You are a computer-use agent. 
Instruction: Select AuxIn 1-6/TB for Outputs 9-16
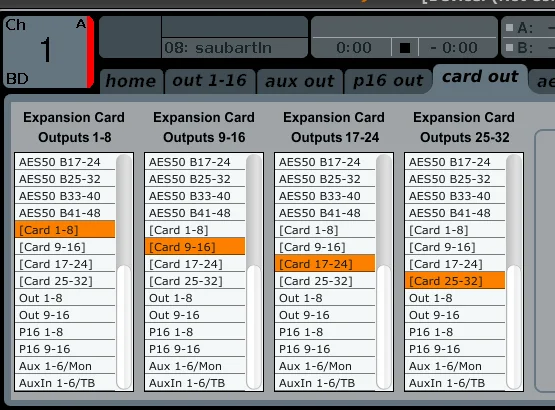(195, 383)
